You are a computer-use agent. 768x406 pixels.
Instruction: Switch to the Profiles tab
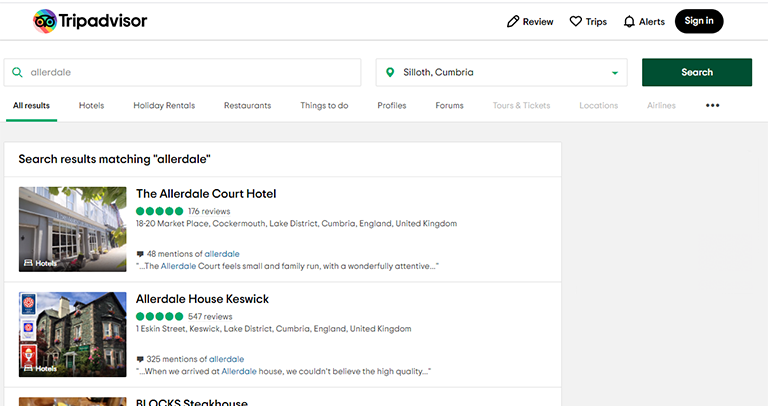point(392,105)
